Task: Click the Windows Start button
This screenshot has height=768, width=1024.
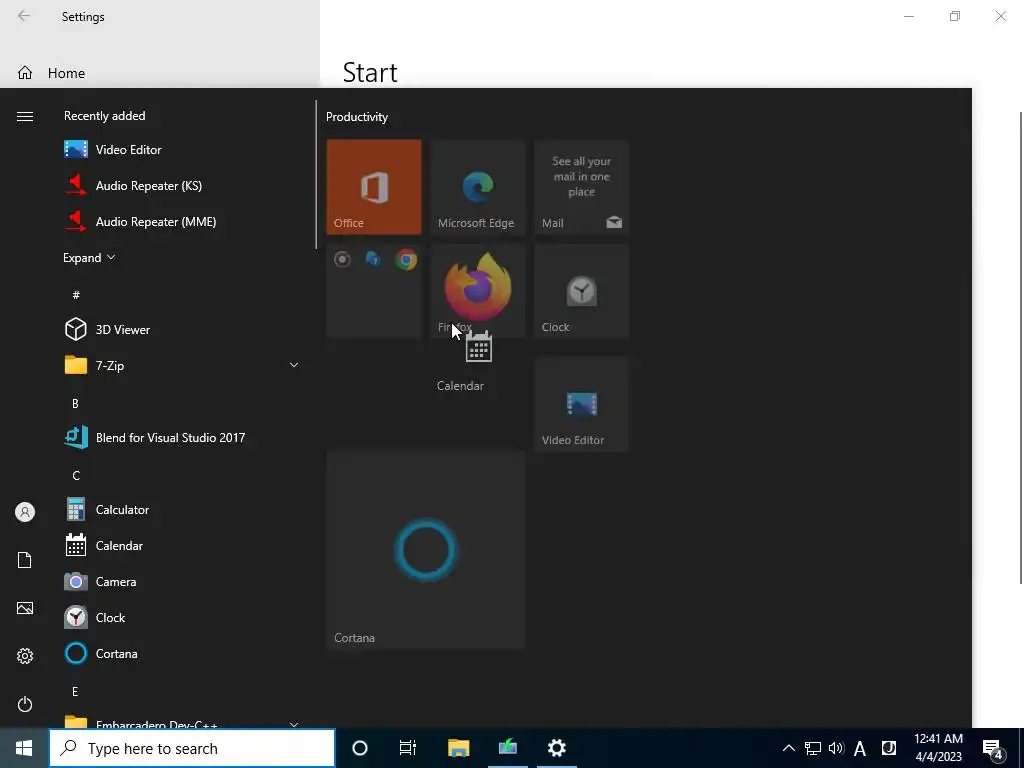Action: [24, 748]
